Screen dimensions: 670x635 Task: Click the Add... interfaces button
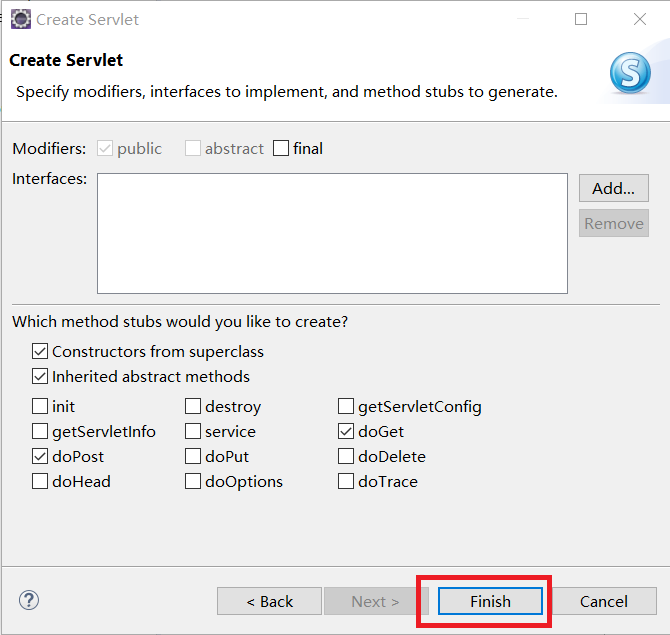[613, 188]
